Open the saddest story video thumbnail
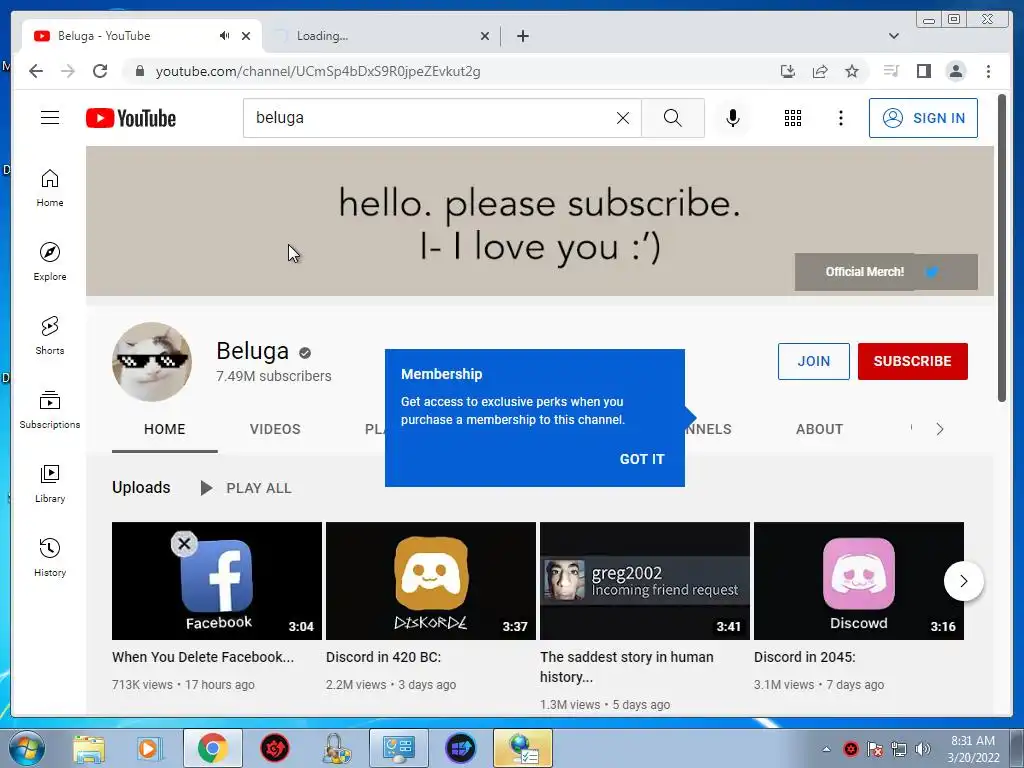The height and width of the screenshot is (768, 1024). pyautogui.click(x=645, y=581)
